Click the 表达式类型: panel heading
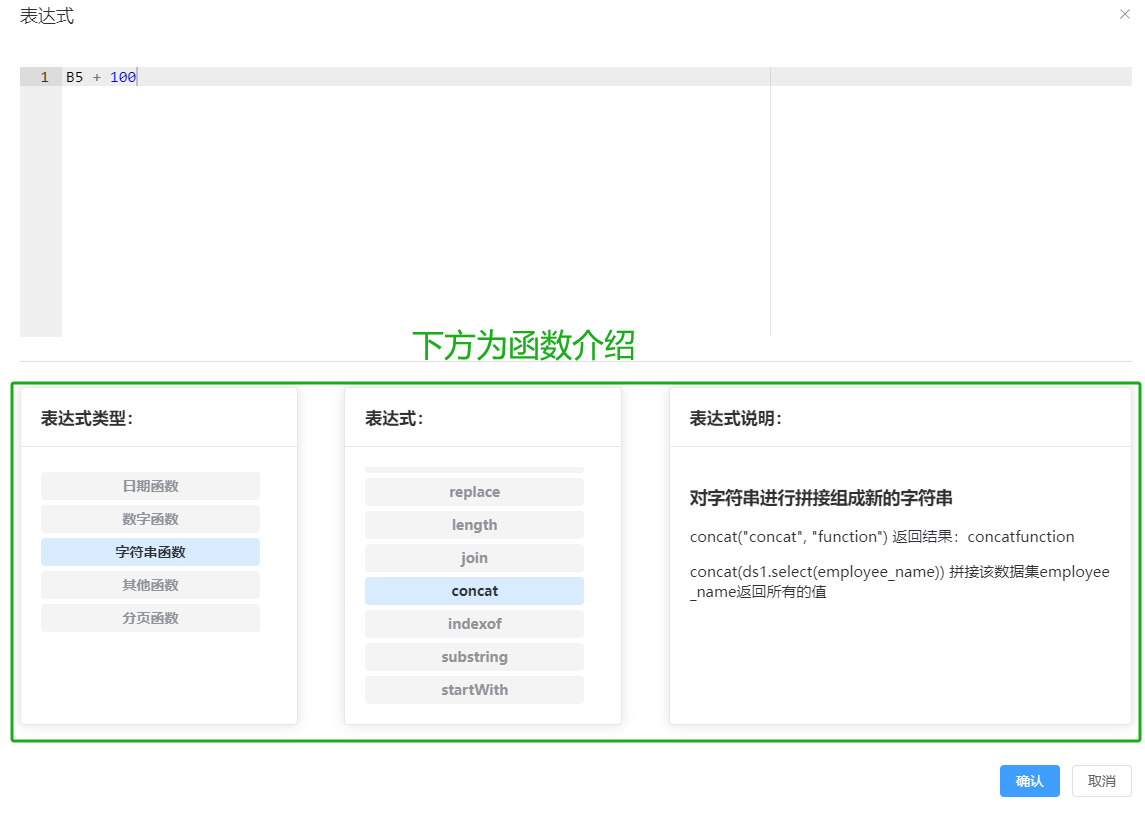This screenshot has height=814, width=1145. [x=87, y=418]
